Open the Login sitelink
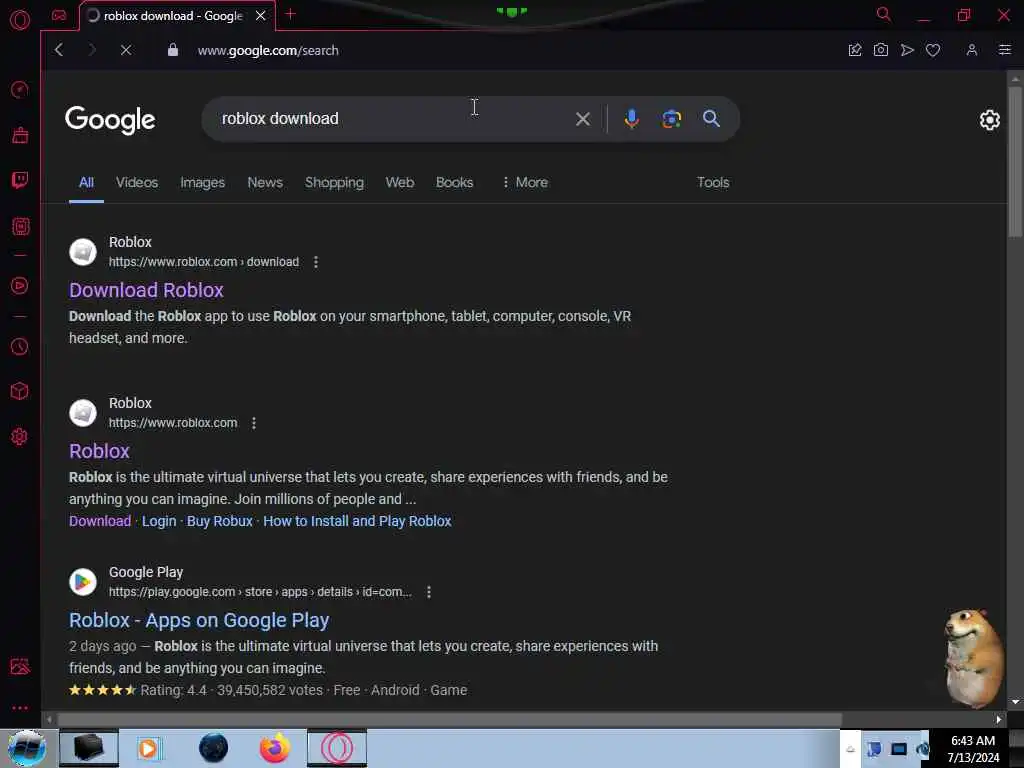 click(159, 521)
